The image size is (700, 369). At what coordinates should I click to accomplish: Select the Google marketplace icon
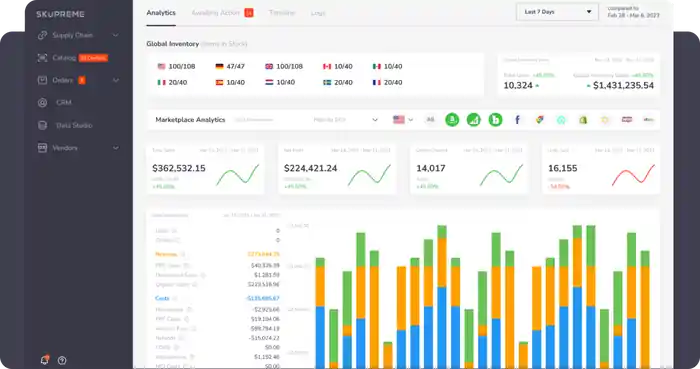click(x=540, y=120)
